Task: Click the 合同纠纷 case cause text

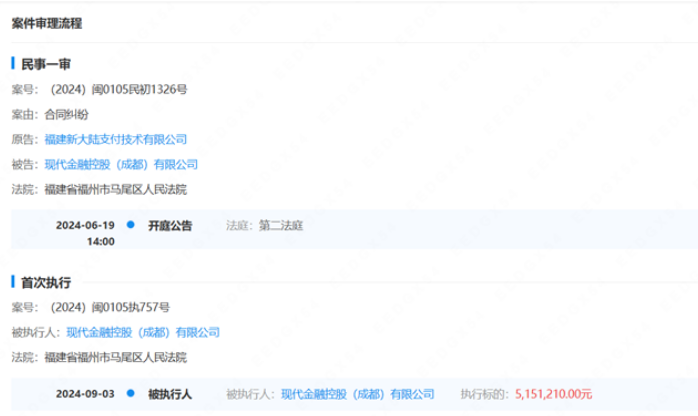Action: [67, 114]
